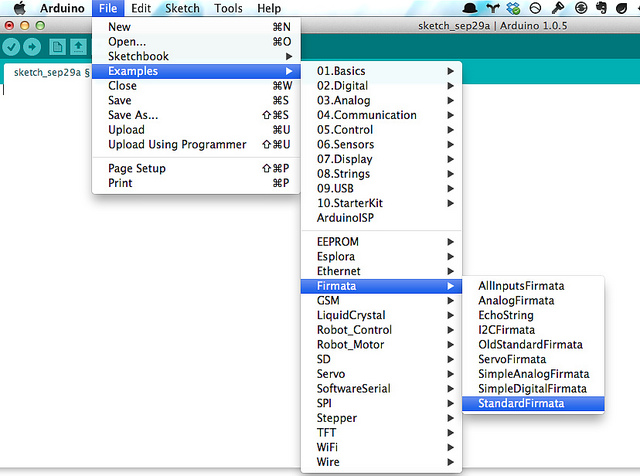Expand the 01.Basics examples submenu
This screenshot has width=640, height=476.
[x=381, y=71]
